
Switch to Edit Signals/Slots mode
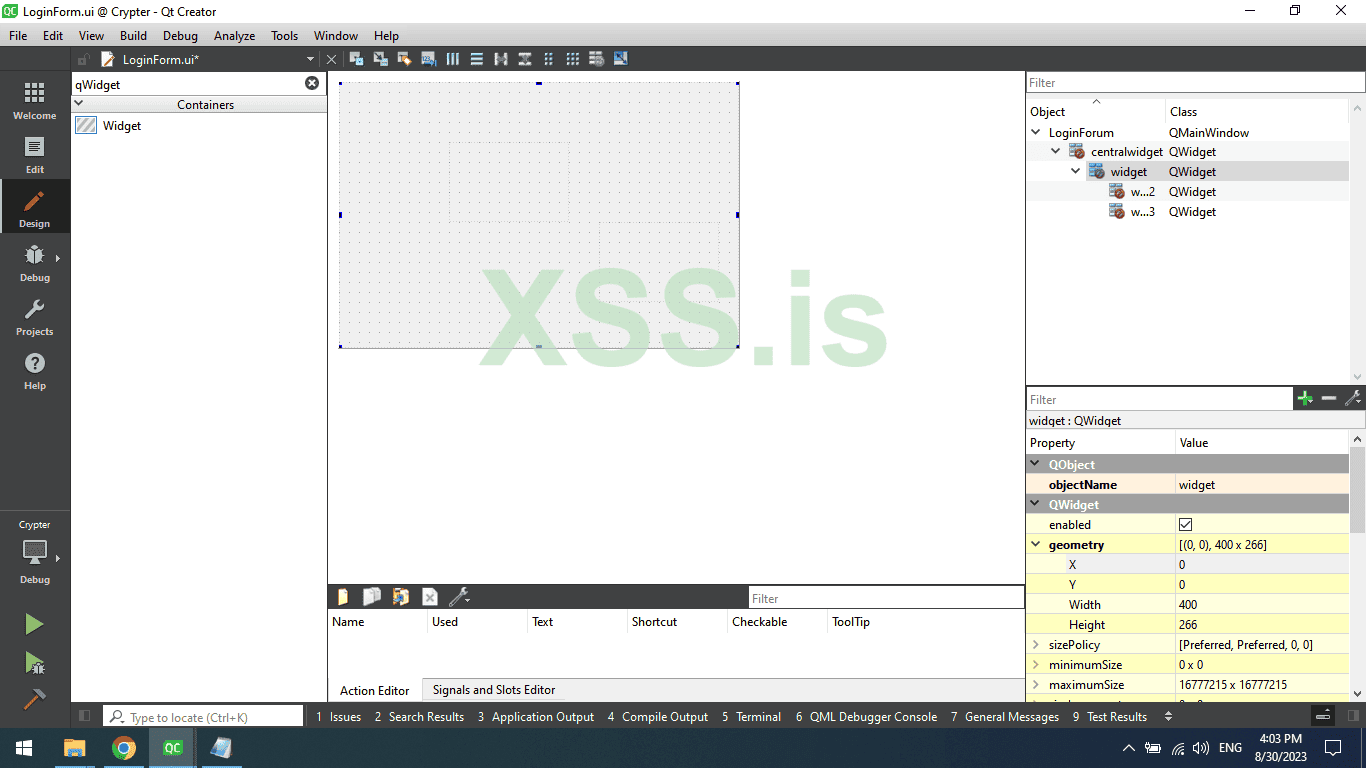coord(380,58)
